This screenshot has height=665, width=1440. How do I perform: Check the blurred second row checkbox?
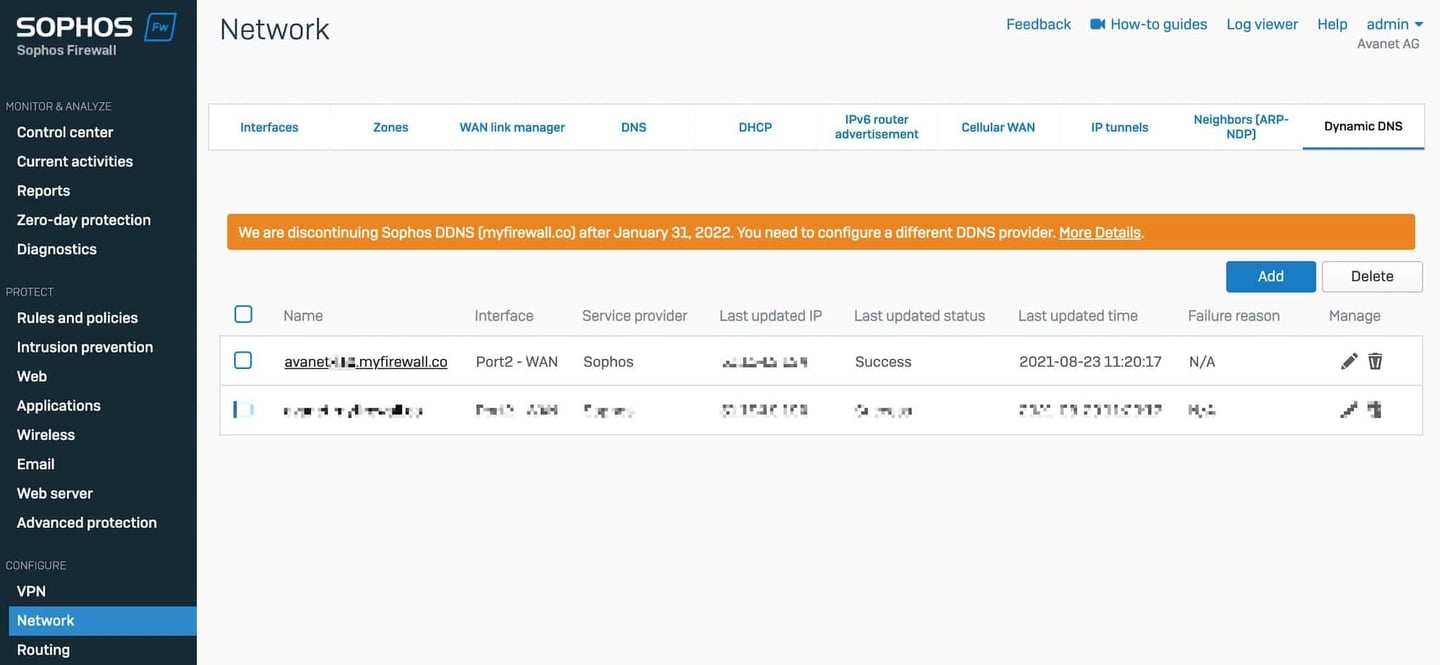click(243, 409)
